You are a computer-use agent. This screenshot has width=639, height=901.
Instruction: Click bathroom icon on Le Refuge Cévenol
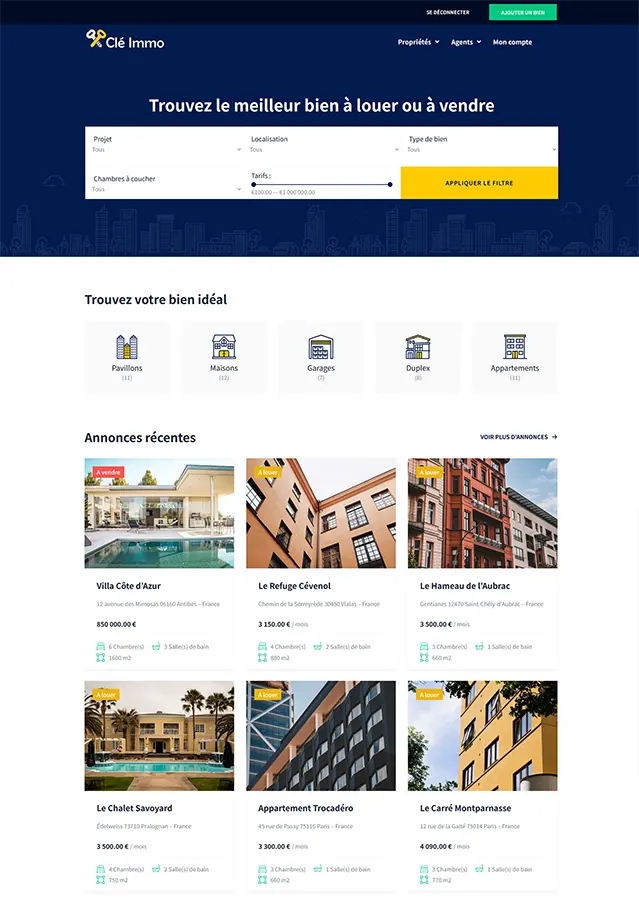pyautogui.click(x=318, y=646)
